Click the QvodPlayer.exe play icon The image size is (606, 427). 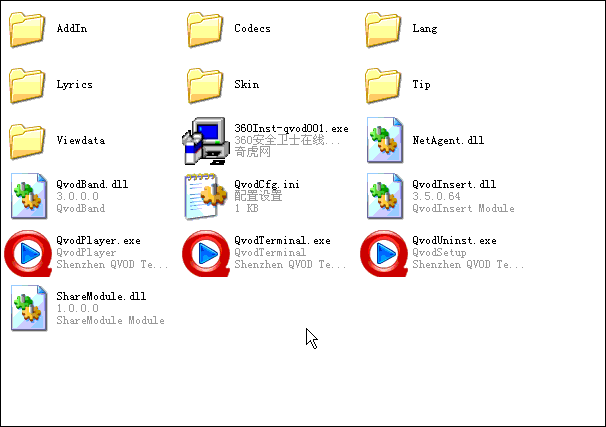click(28, 253)
